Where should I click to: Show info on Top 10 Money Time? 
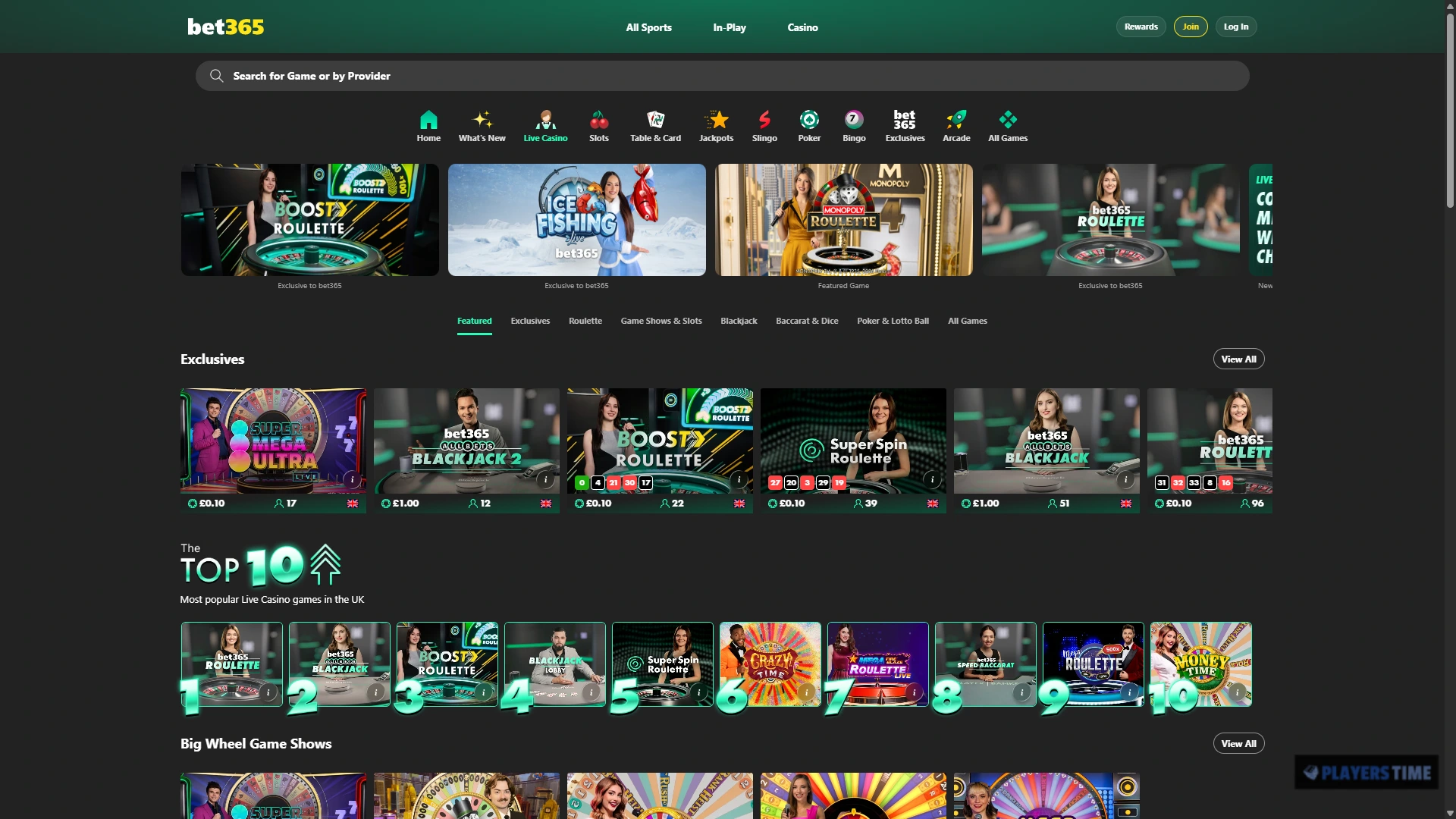[1238, 692]
